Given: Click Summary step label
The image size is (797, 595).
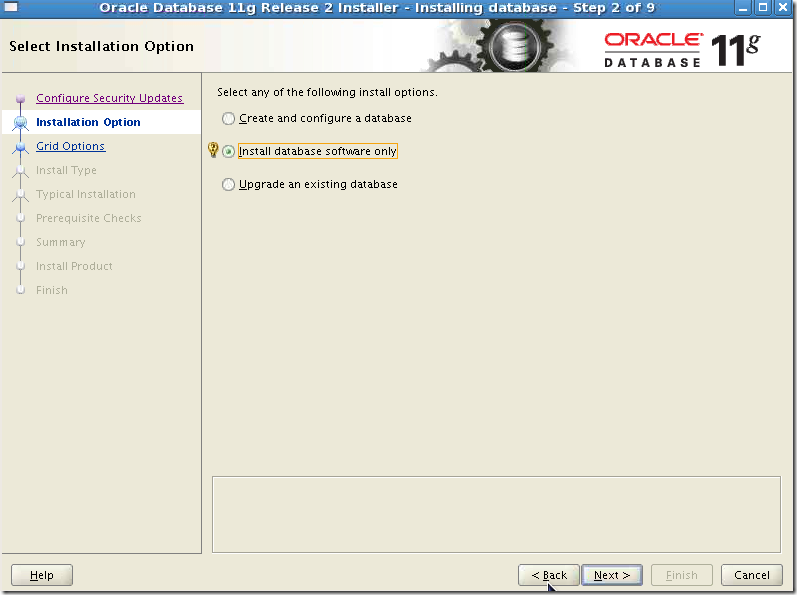Looking at the screenshot, I should pyautogui.click(x=60, y=242).
